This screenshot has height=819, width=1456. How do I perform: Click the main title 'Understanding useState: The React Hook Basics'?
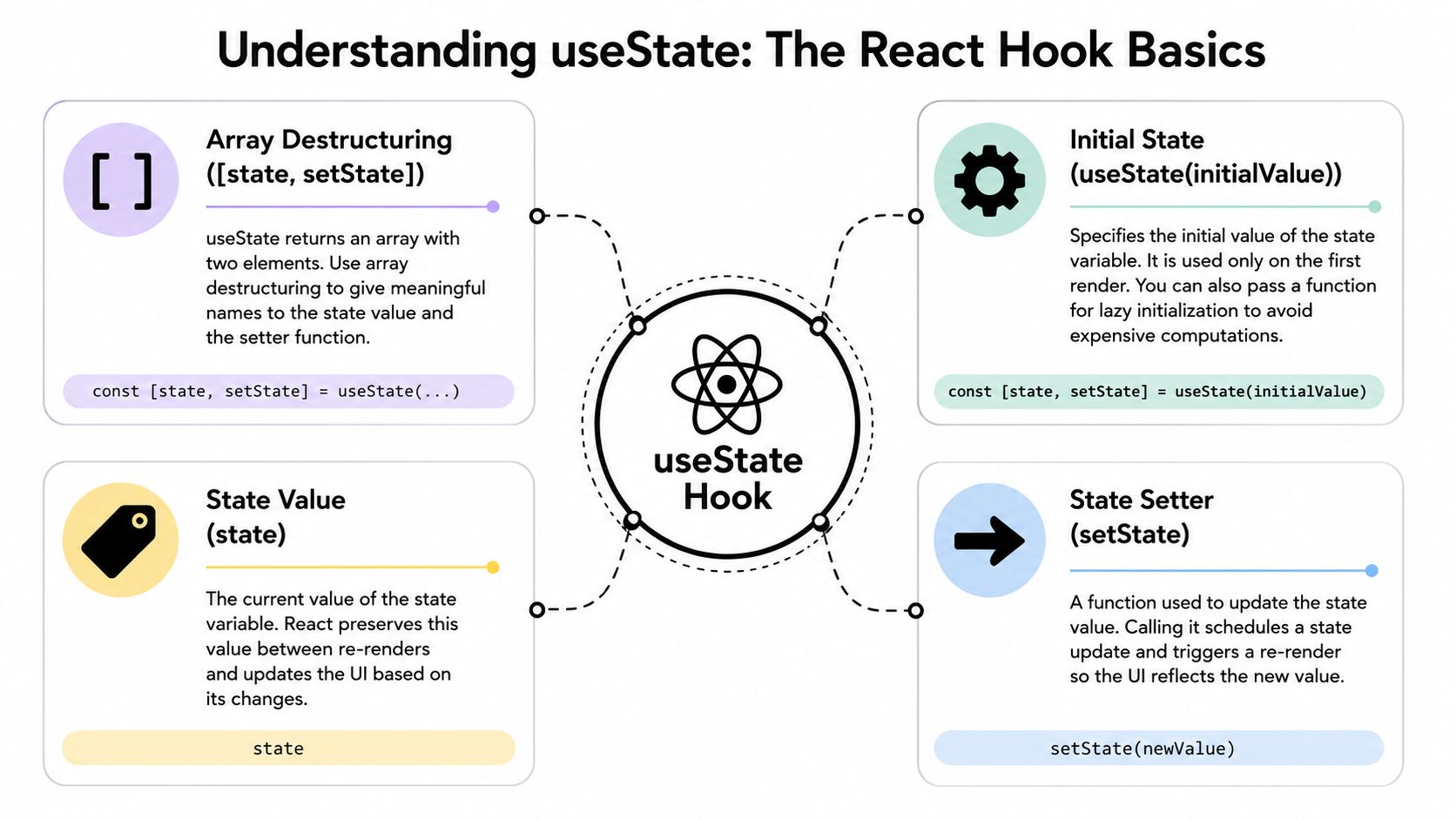point(741,50)
